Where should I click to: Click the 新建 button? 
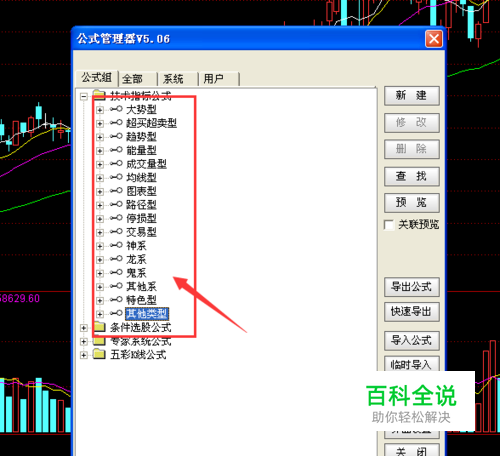click(x=412, y=96)
